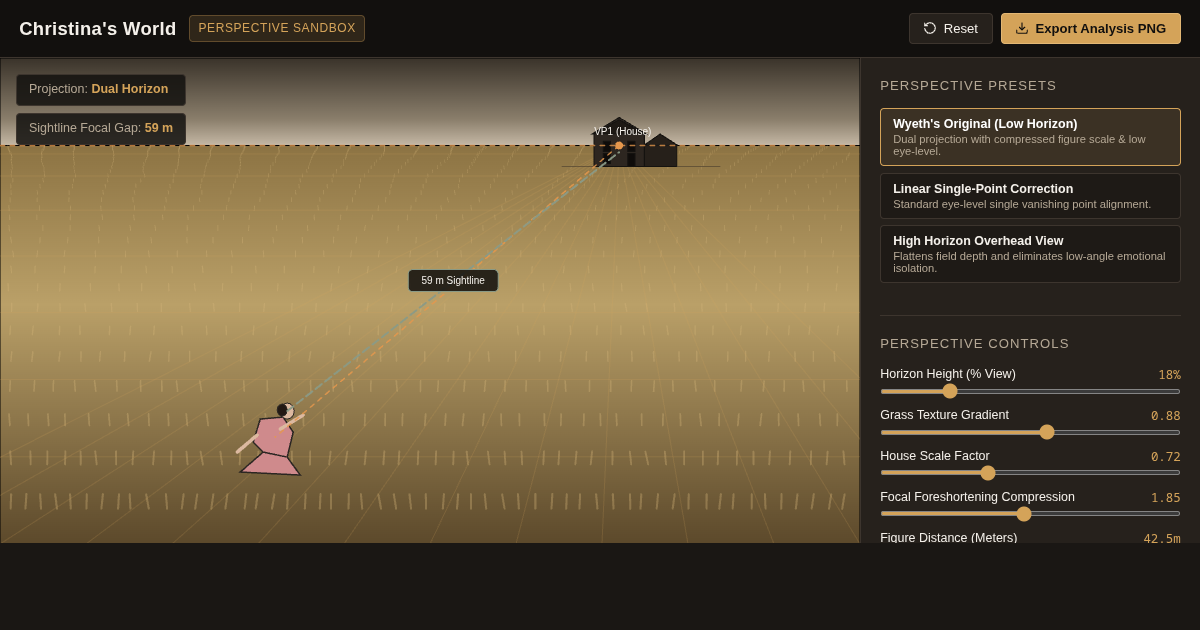The height and width of the screenshot is (630, 1200).
Task: Apply High Horizon Overhead View preset
Action: coord(1030,254)
